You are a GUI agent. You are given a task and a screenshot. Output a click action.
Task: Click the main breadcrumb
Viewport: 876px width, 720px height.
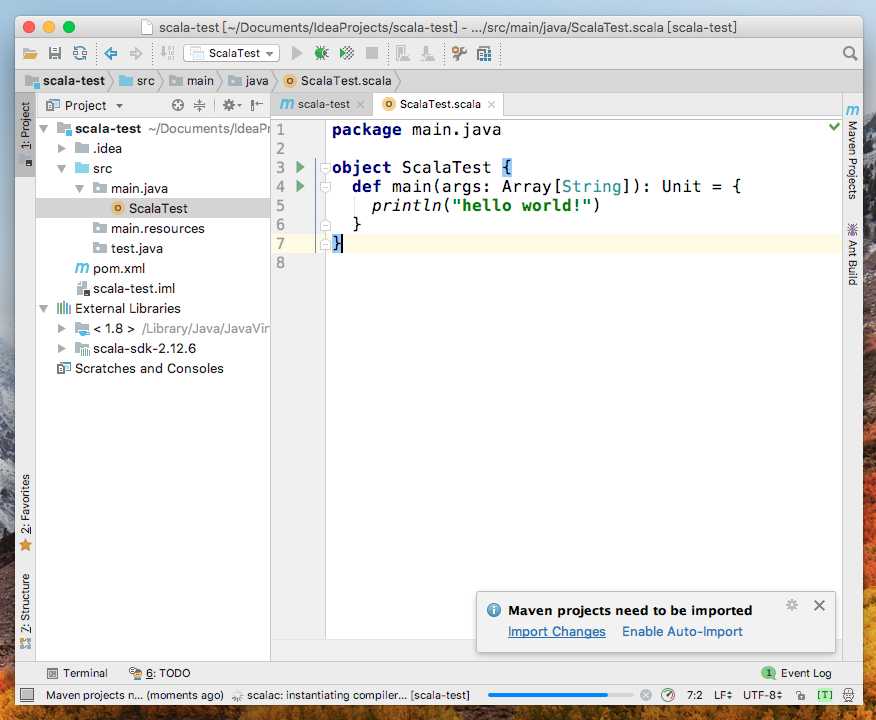tap(192, 81)
